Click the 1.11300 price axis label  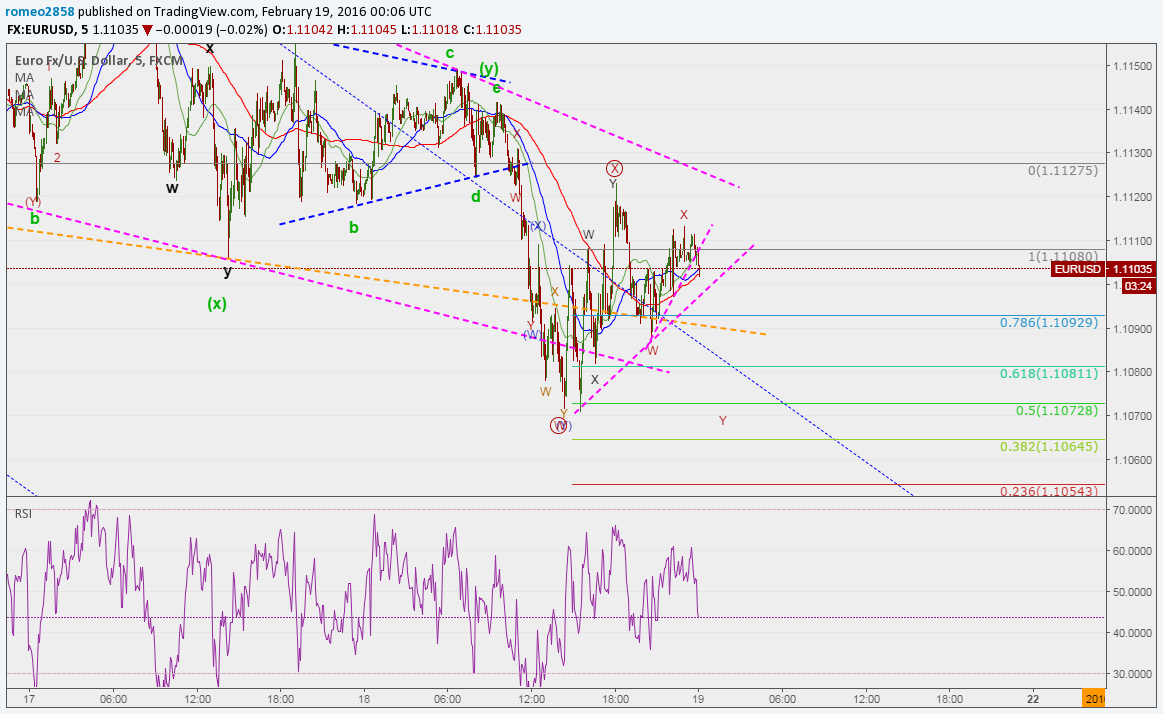tap(1132, 153)
